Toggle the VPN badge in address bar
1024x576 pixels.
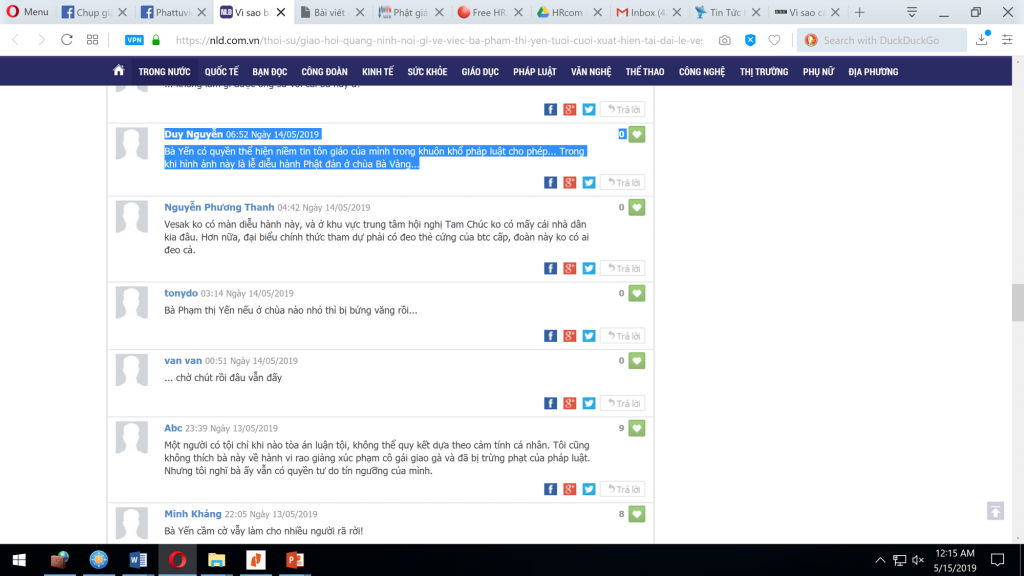[133, 40]
